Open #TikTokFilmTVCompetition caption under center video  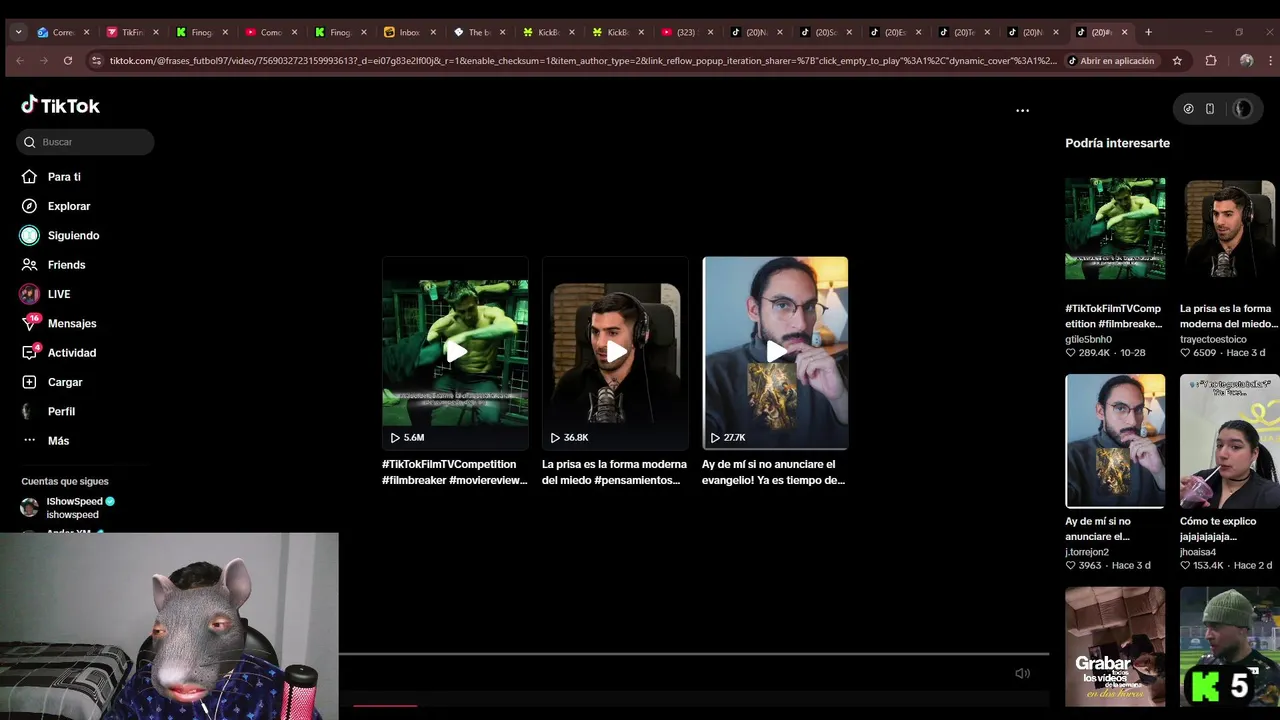[455, 472]
